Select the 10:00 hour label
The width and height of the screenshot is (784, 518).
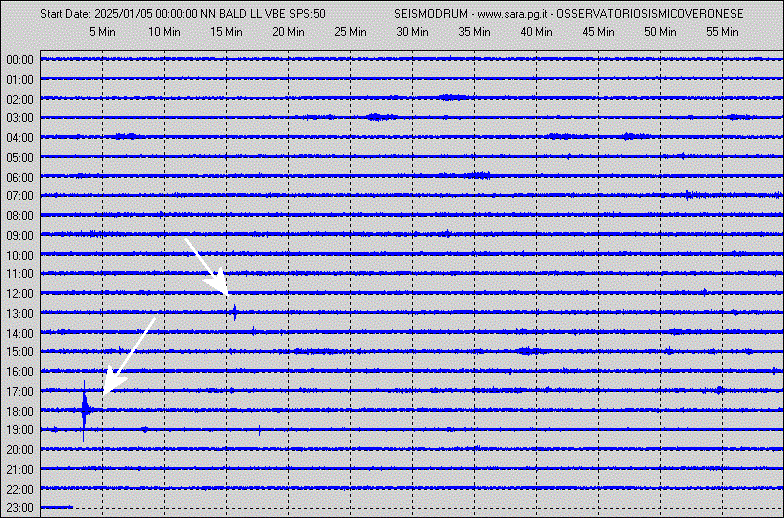(x=20, y=256)
